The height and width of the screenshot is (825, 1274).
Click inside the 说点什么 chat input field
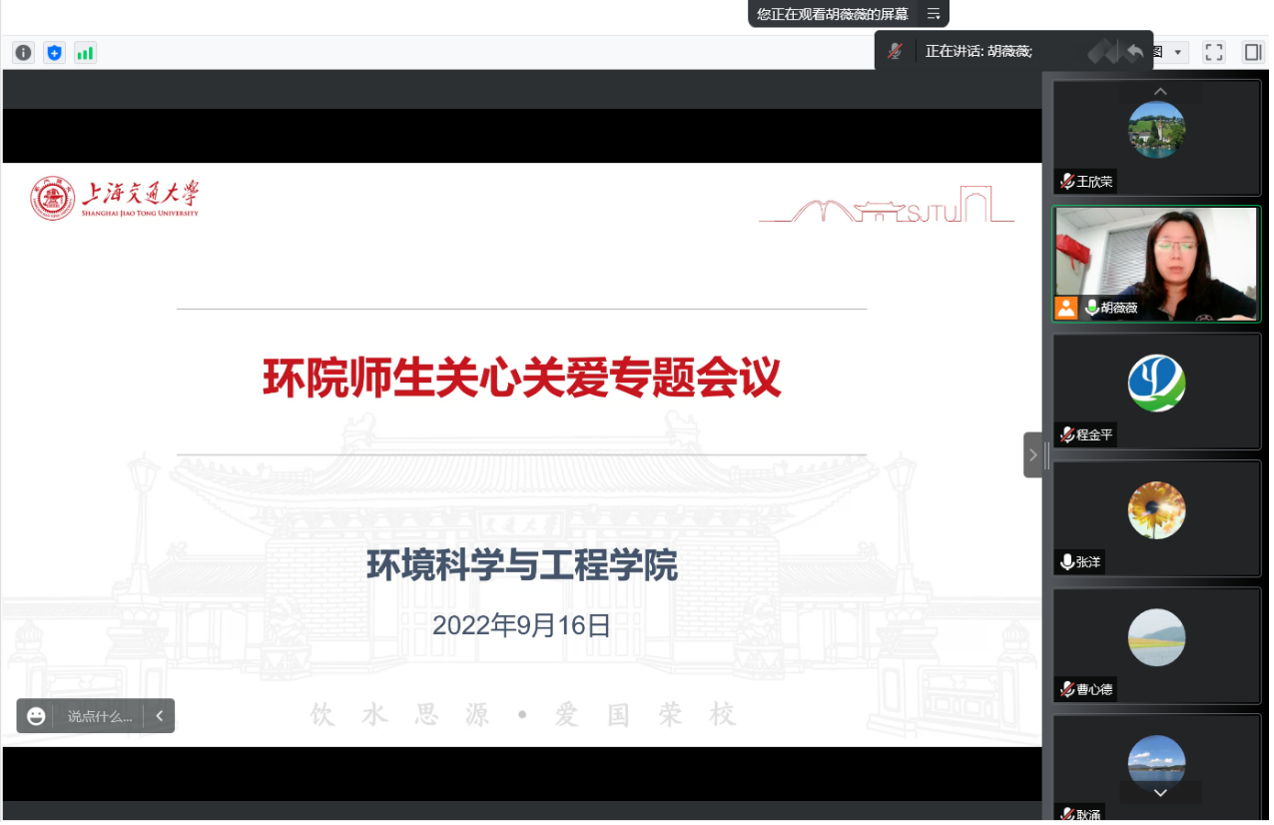(100, 716)
